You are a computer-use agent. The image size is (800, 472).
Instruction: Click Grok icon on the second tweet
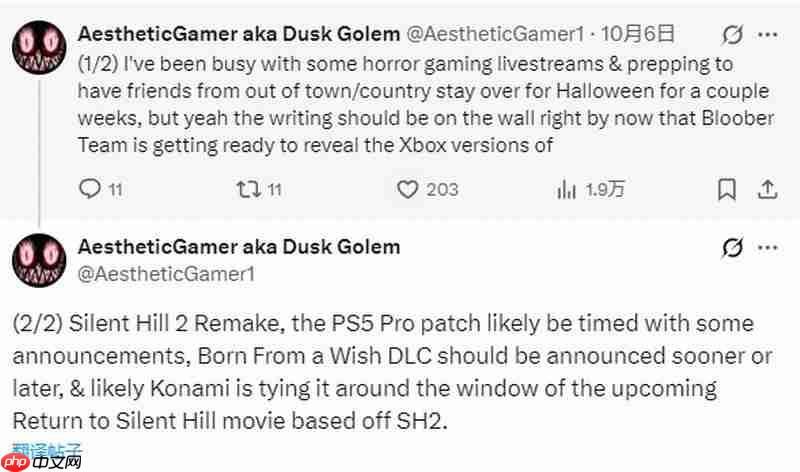coord(732,248)
